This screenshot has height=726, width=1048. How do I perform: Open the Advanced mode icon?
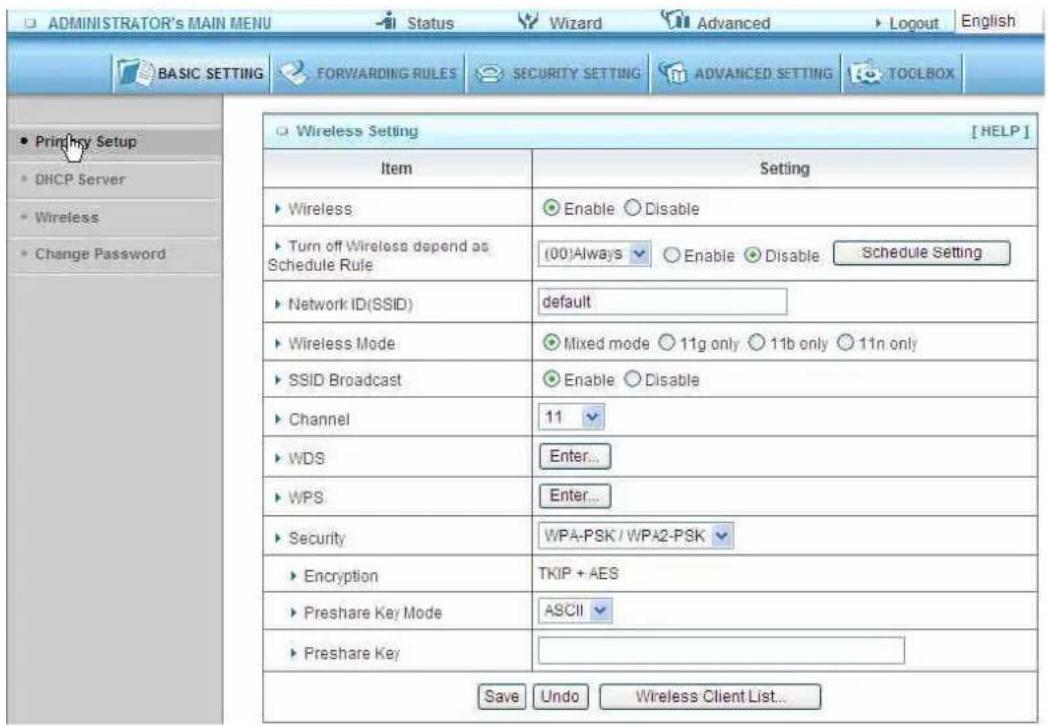click(x=675, y=20)
